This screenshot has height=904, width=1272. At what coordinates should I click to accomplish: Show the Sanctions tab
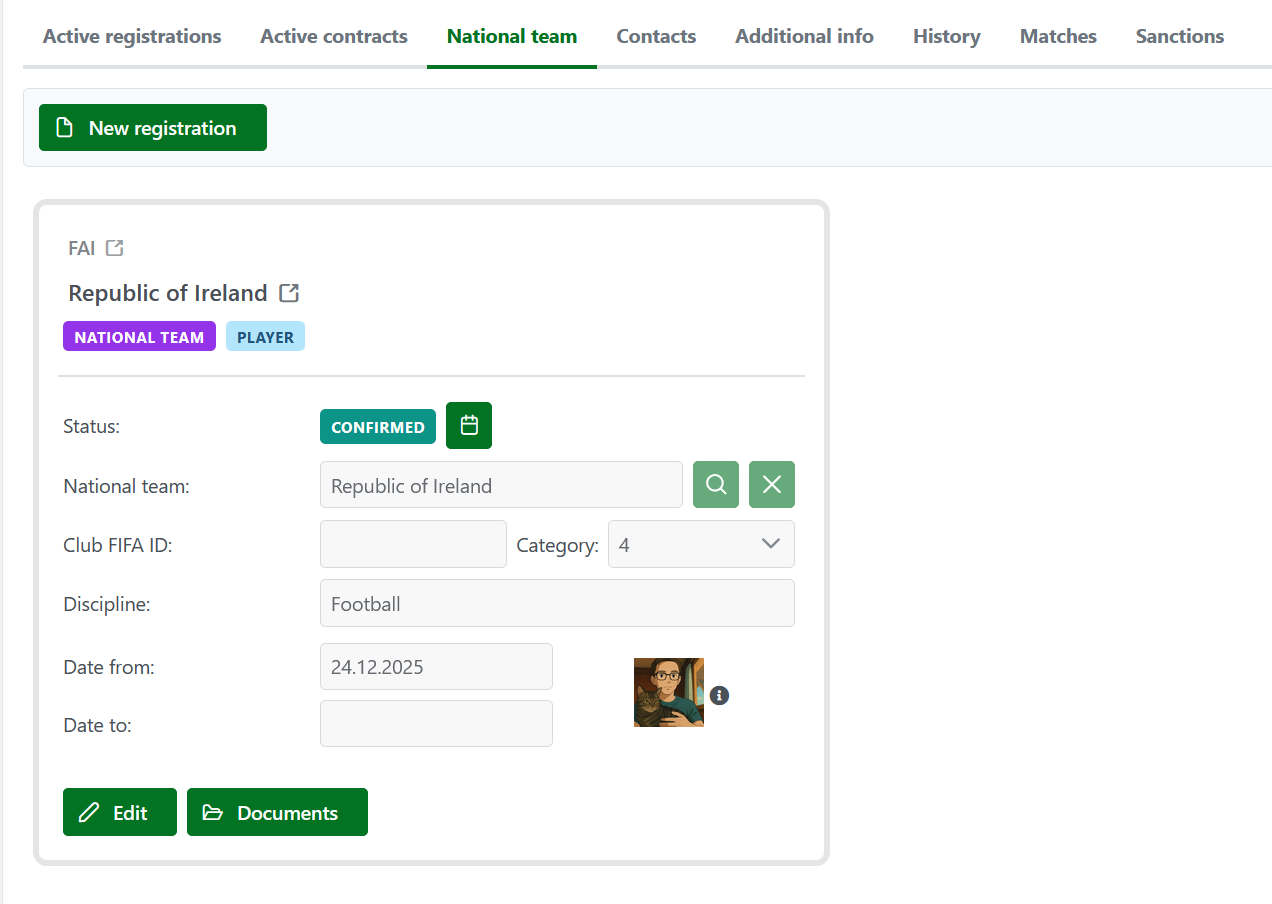coord(1180,36)
